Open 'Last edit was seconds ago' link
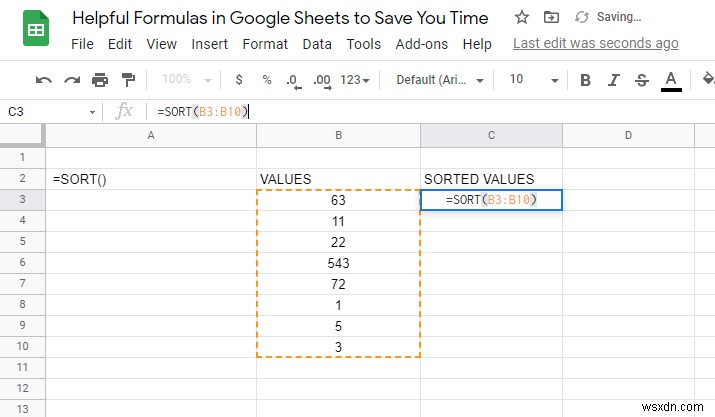 pyautogui.click(x=595, y=44)
